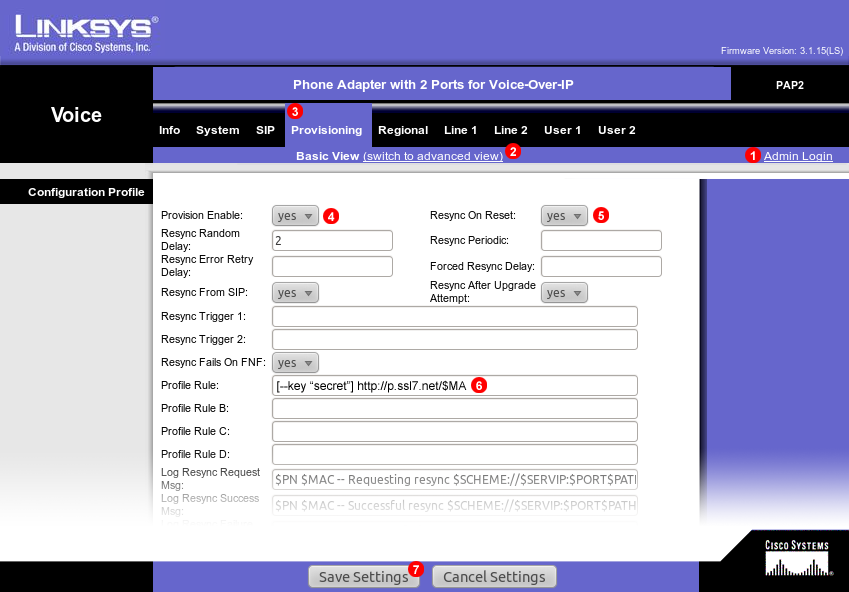Open the Resync Fails On FNF dropdown
849x592 pixels.
294,362
